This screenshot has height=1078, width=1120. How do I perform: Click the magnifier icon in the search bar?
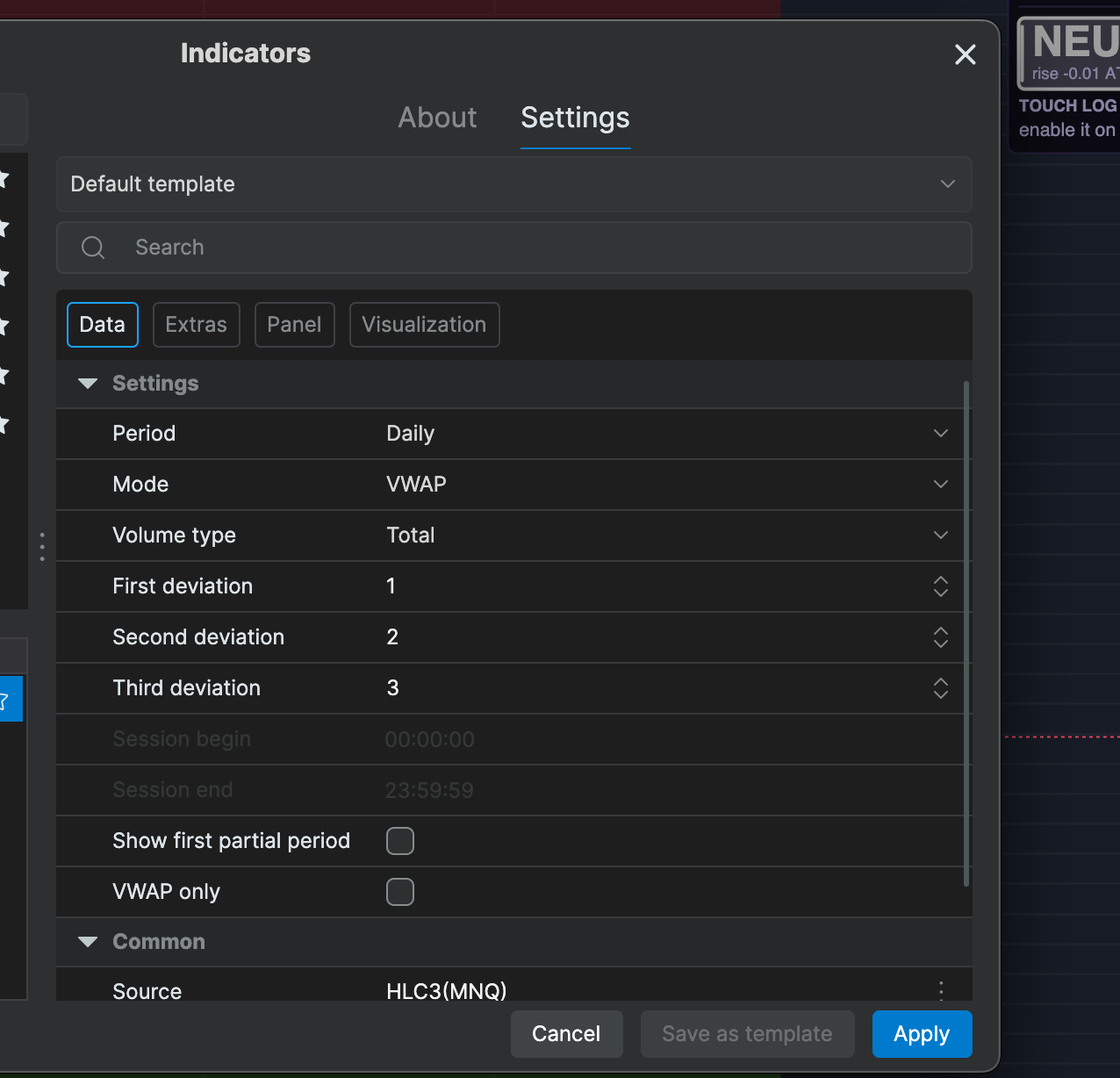(x=93, y=248)
